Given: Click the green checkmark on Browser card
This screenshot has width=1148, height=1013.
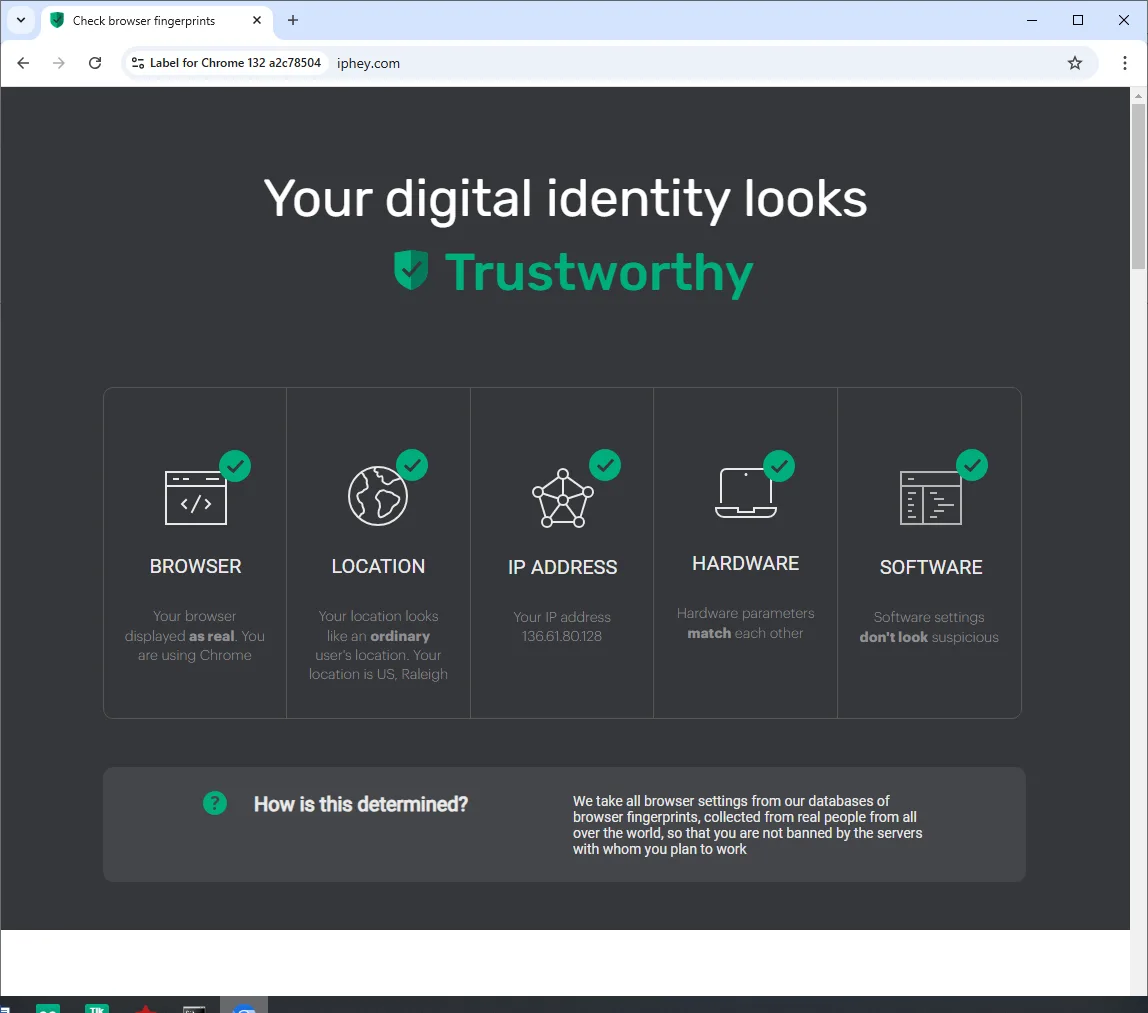Looking at the screenshot, I should [x=235, y=466].
